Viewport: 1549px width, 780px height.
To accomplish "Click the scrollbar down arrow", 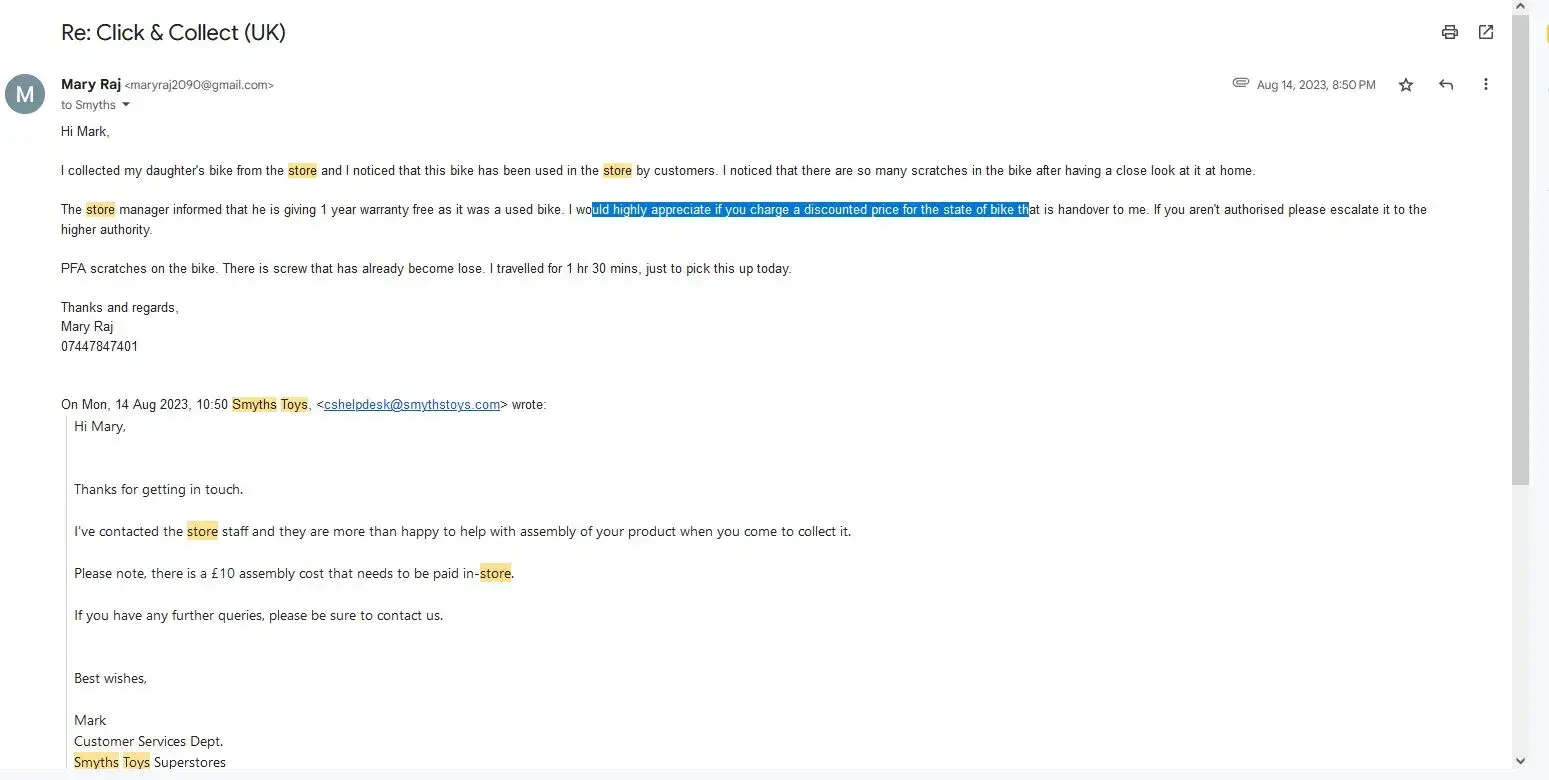I will pos(1520,762).
